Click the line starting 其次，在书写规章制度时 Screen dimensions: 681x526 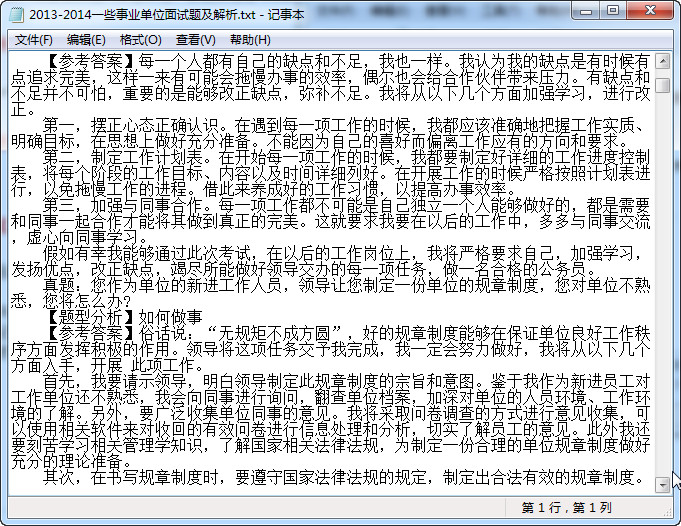point(342,478)
